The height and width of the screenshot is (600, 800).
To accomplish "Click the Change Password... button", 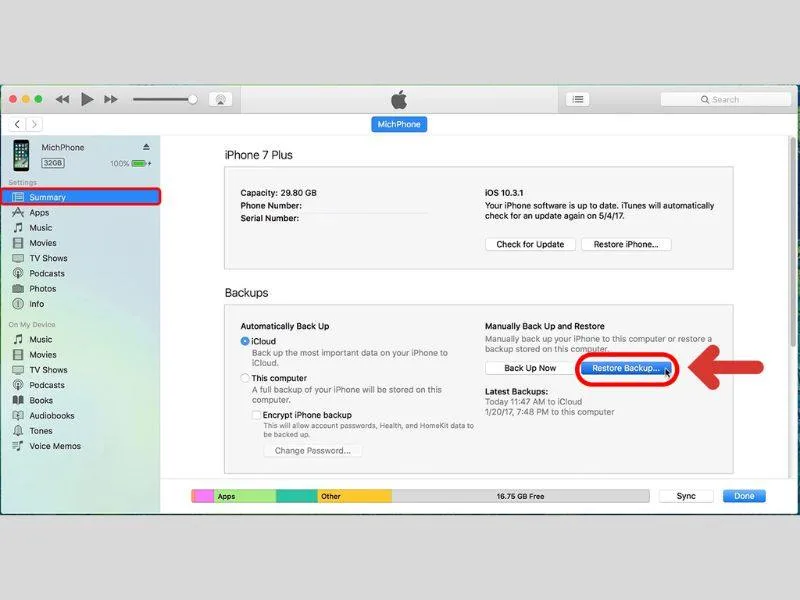I will (x=313, y=451).
